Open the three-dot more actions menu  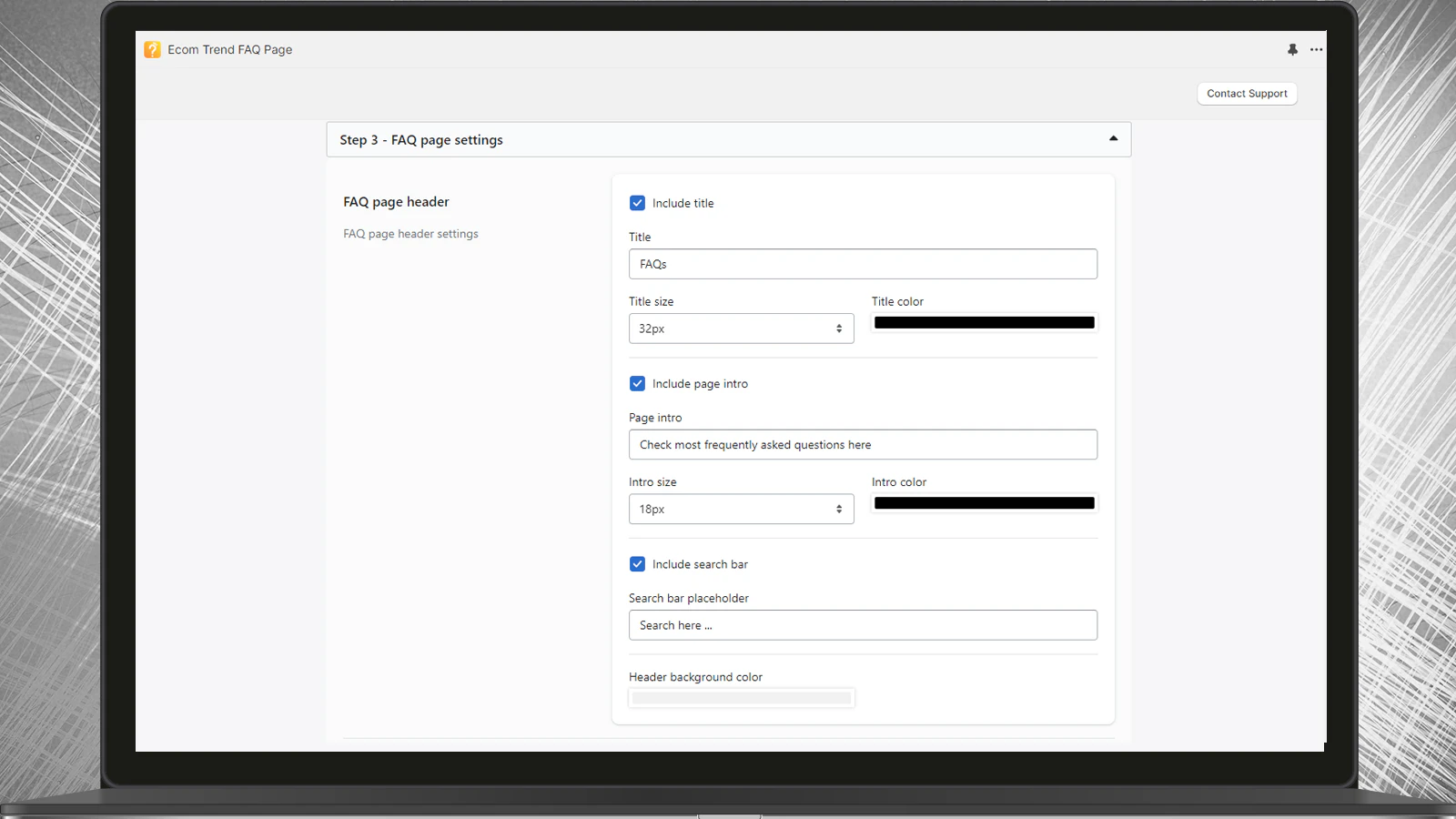[1316, 49]
